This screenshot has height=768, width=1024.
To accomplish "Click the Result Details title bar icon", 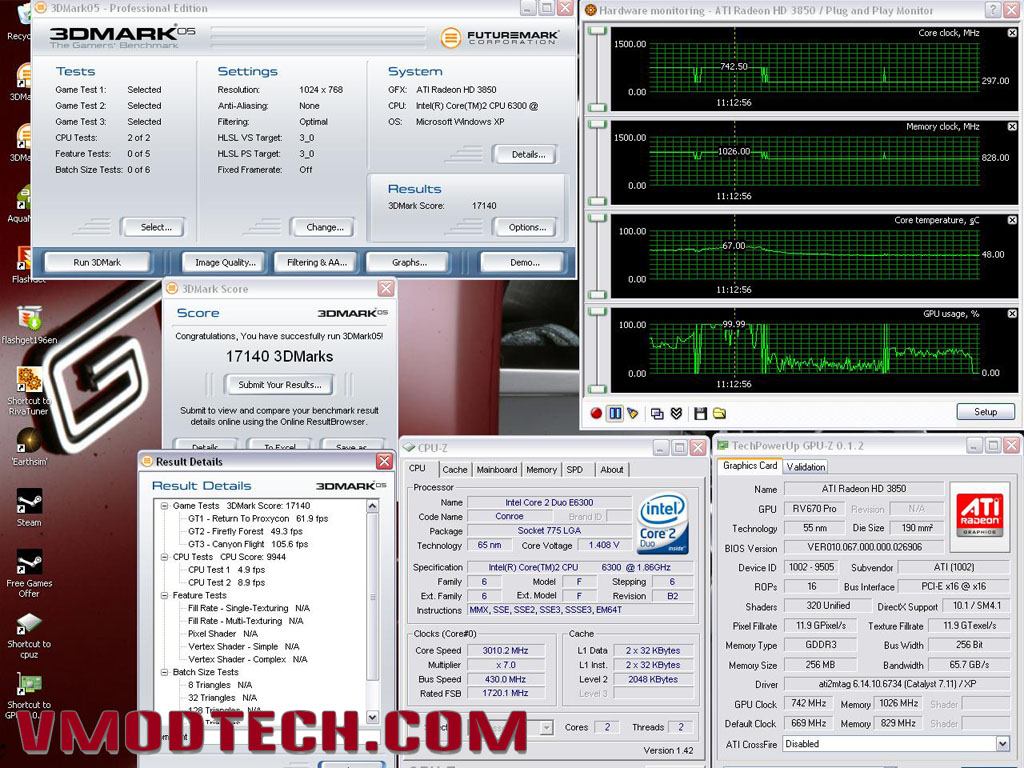I will pyautogui.click(x=147, y=461).
